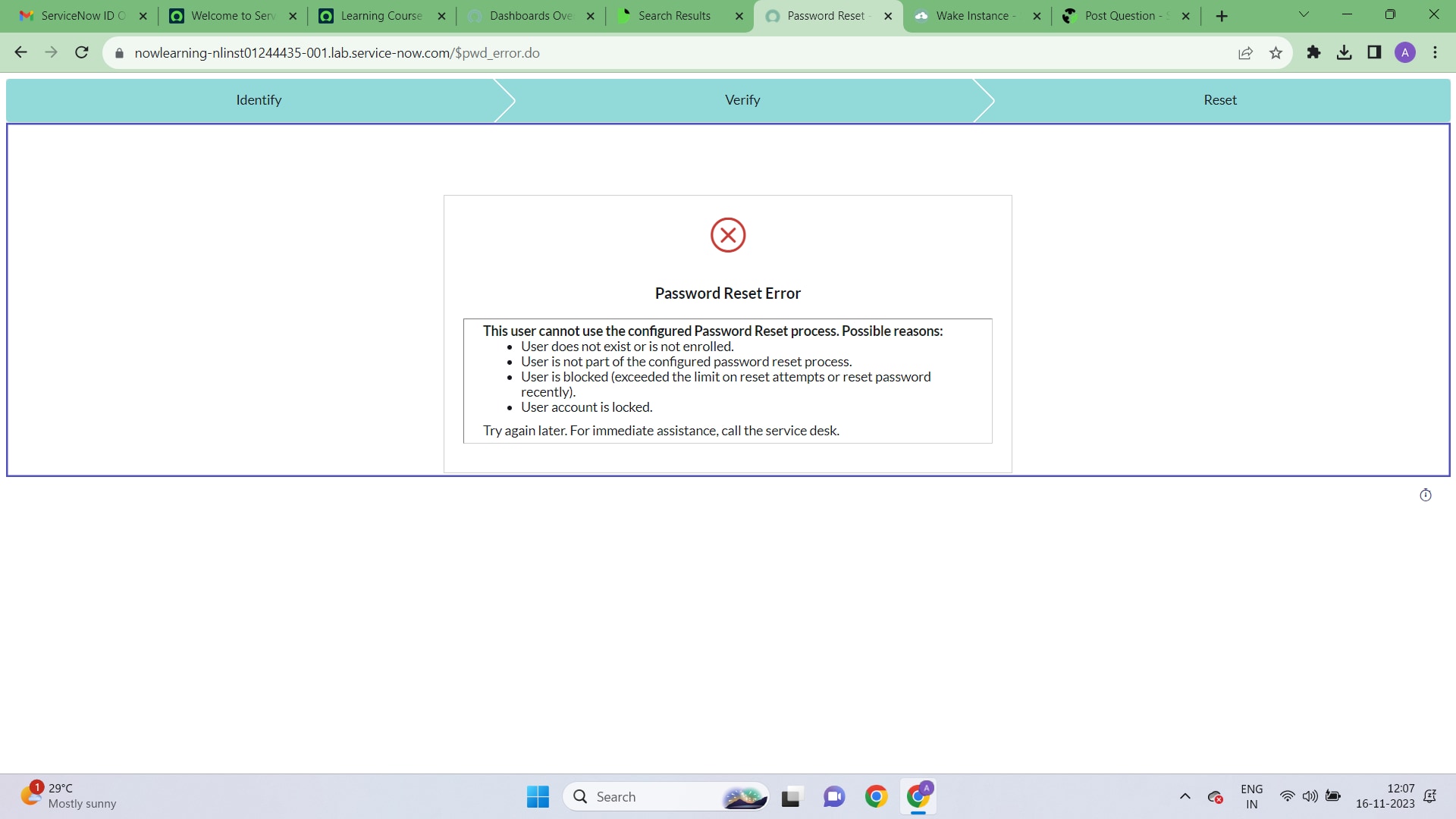Reload the Password Reset page
Viewport: 1456px width, 819px height.
(x=82, y=52)
